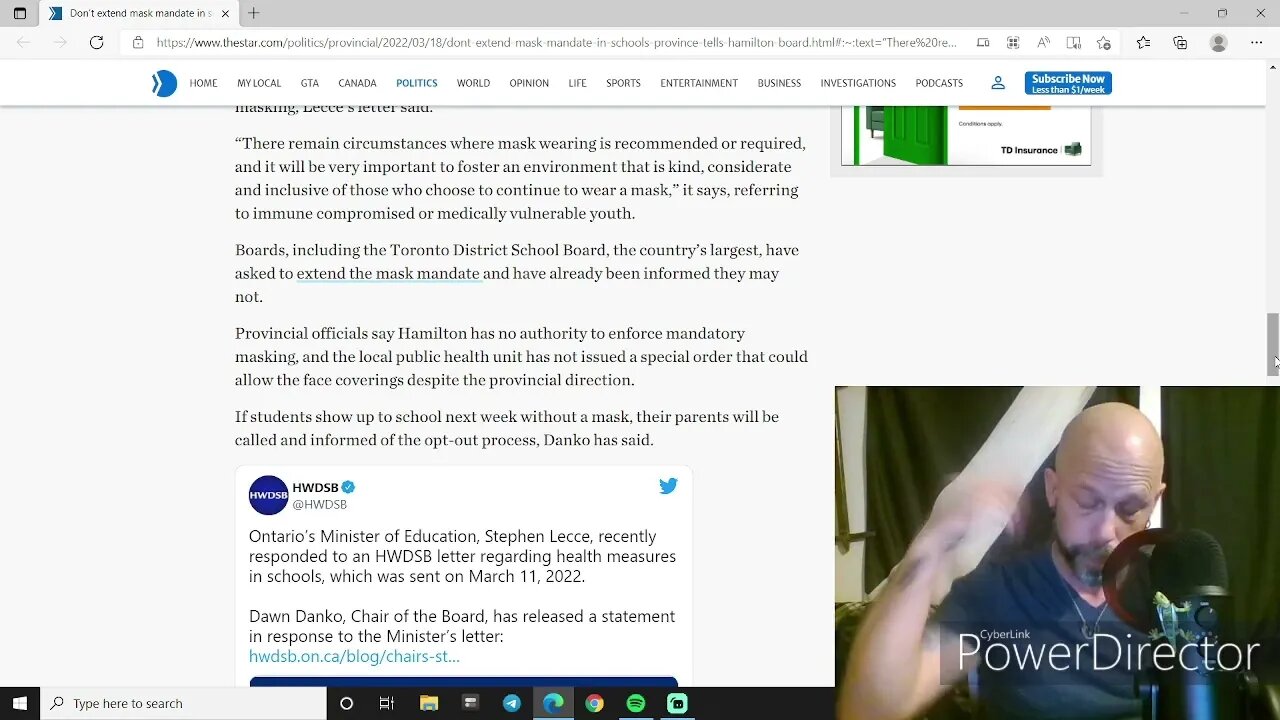Open the GTA section
This screenshot has width=1280, height=720.
310,83
